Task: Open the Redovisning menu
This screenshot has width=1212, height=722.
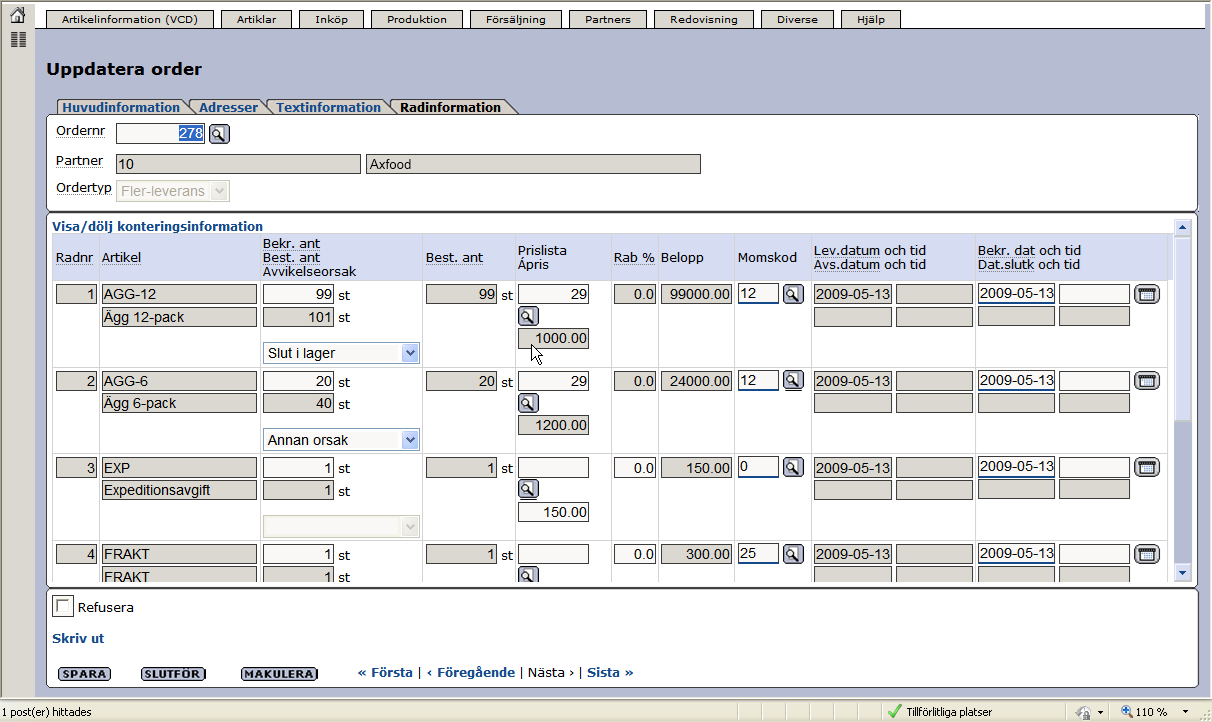Action: click(x=704, y=19)
